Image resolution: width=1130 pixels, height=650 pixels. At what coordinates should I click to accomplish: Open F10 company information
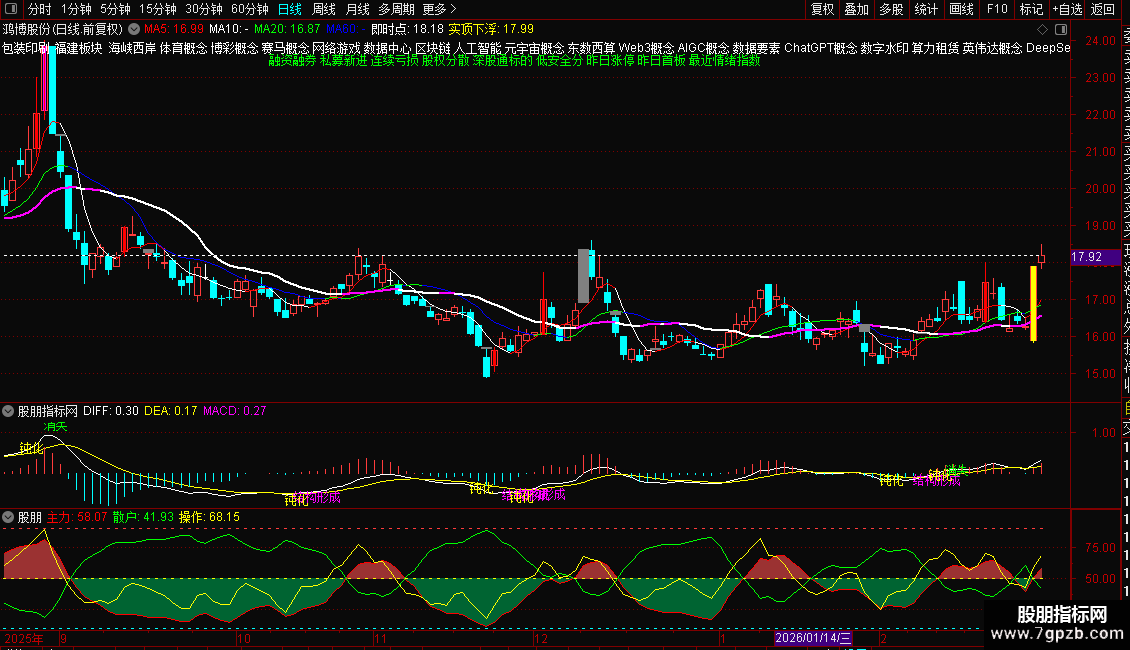click(x=997, y=9)
